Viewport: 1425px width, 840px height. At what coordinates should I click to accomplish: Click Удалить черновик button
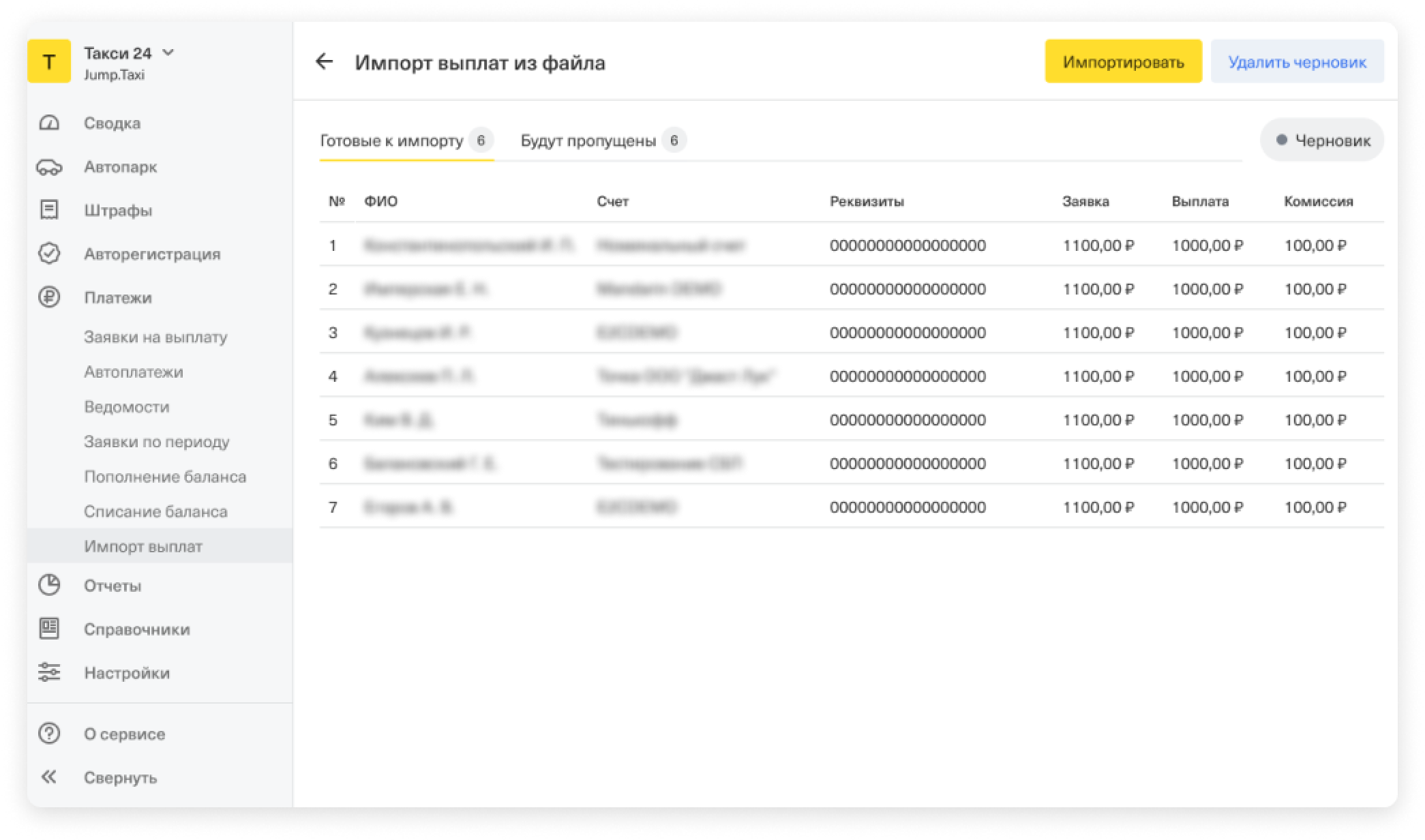point(1297,62)
